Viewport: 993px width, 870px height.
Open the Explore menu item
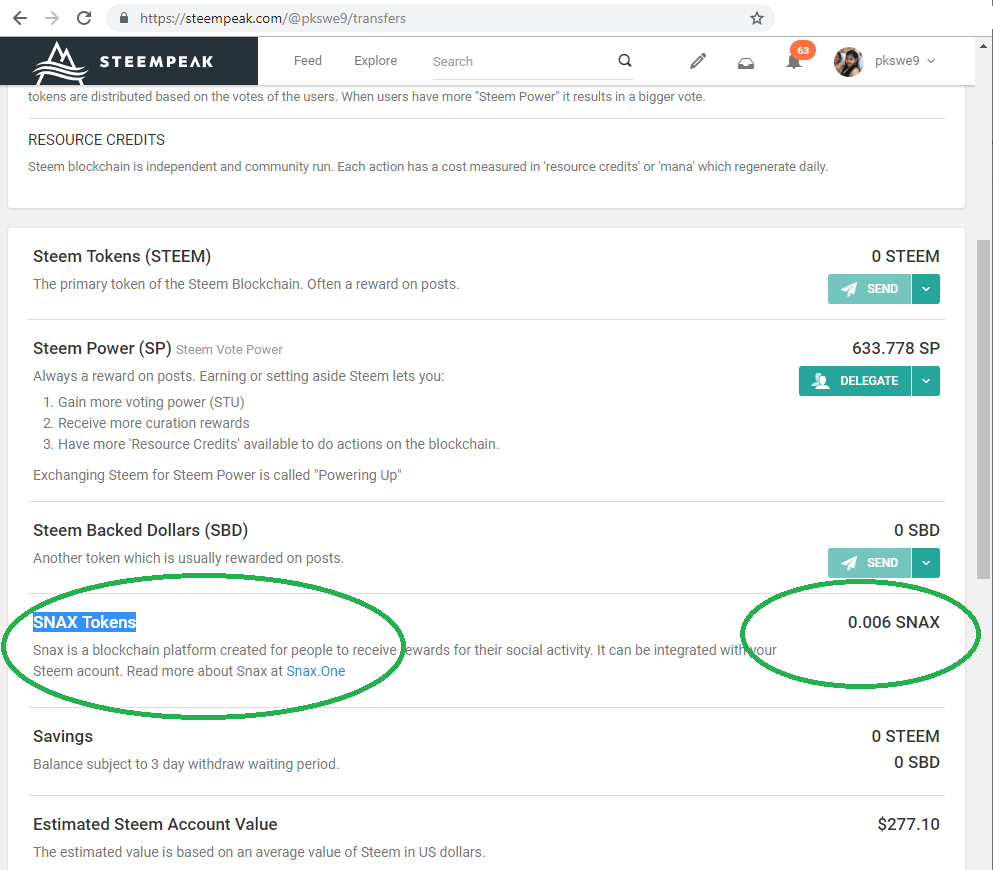coord(376,60)
